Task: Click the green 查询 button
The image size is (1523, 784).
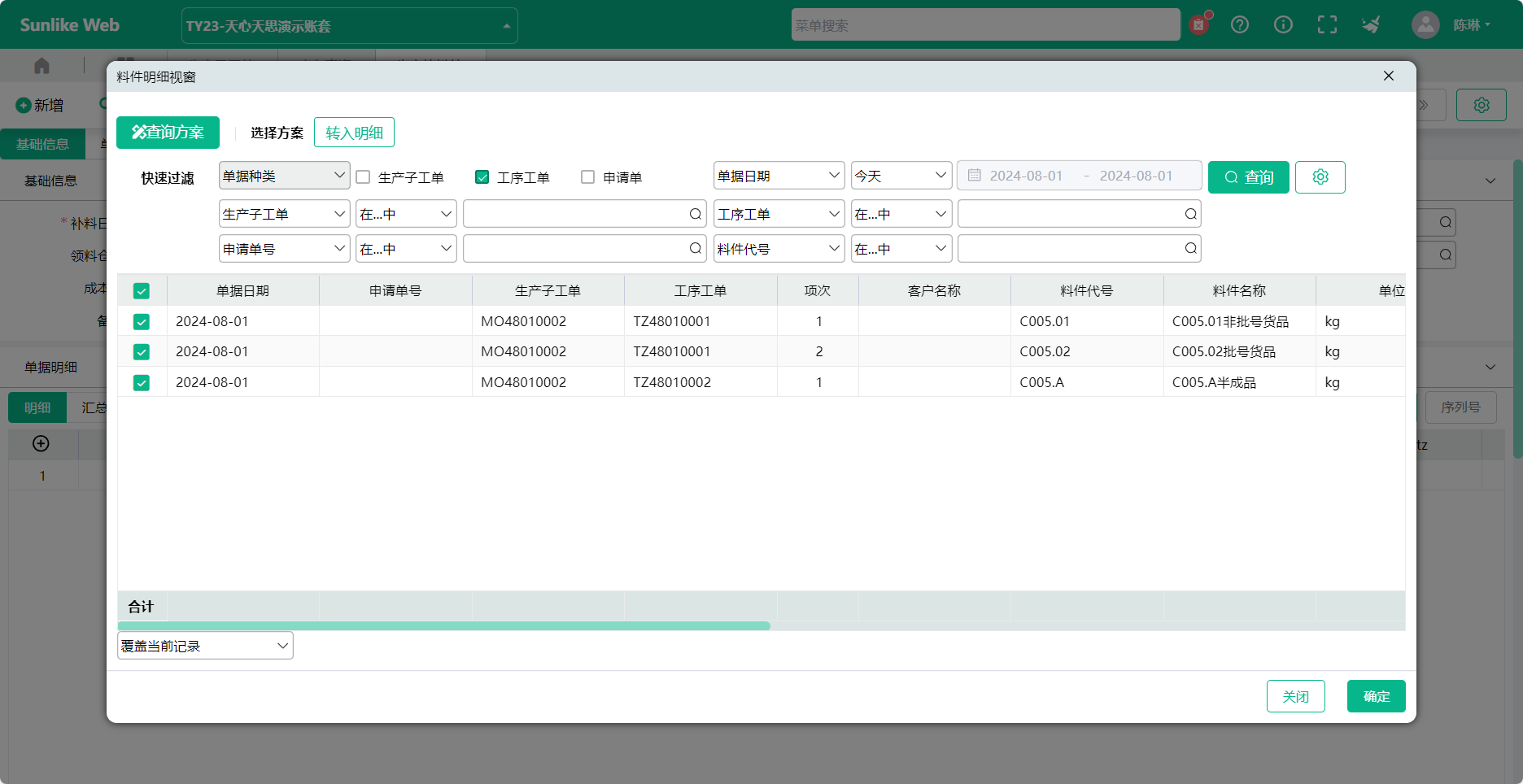Action: (1248, 176)
